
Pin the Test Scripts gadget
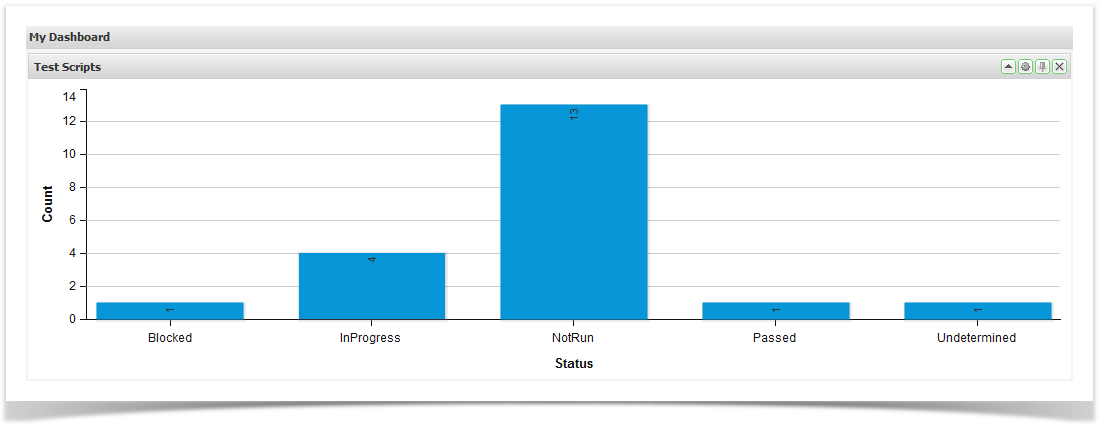(x=1042, y=67)
